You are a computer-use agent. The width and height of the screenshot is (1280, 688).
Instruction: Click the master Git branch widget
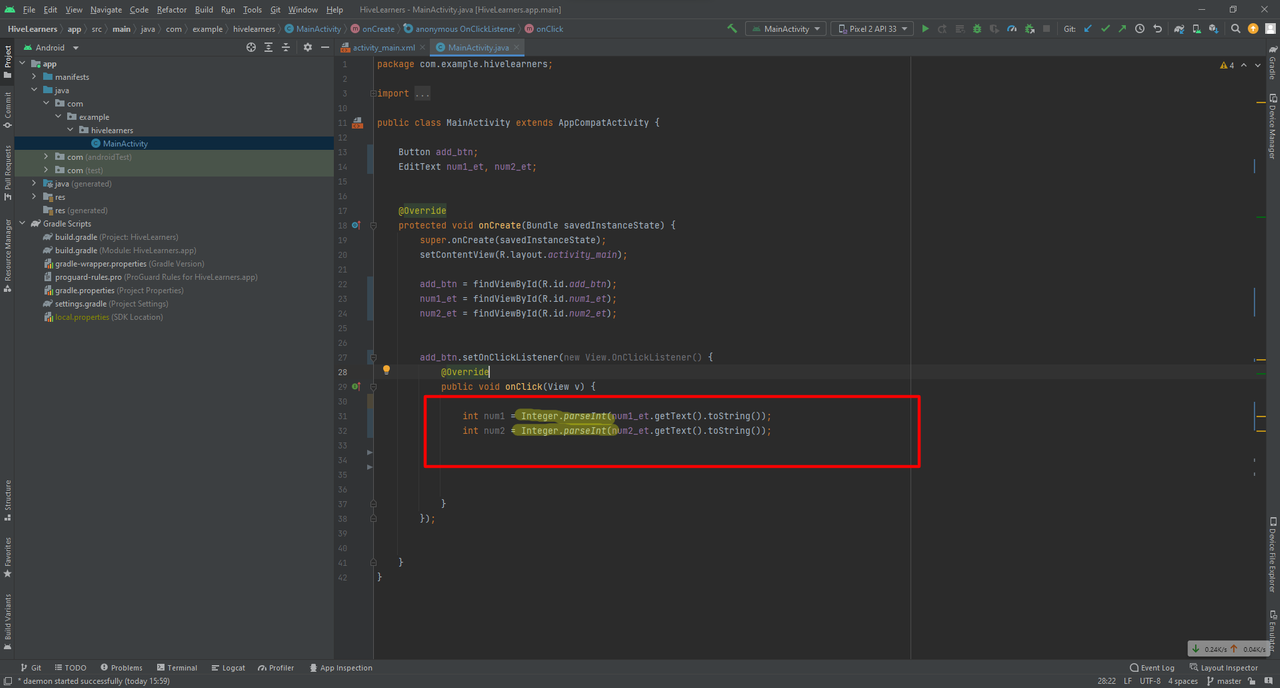coord(1224,681)
